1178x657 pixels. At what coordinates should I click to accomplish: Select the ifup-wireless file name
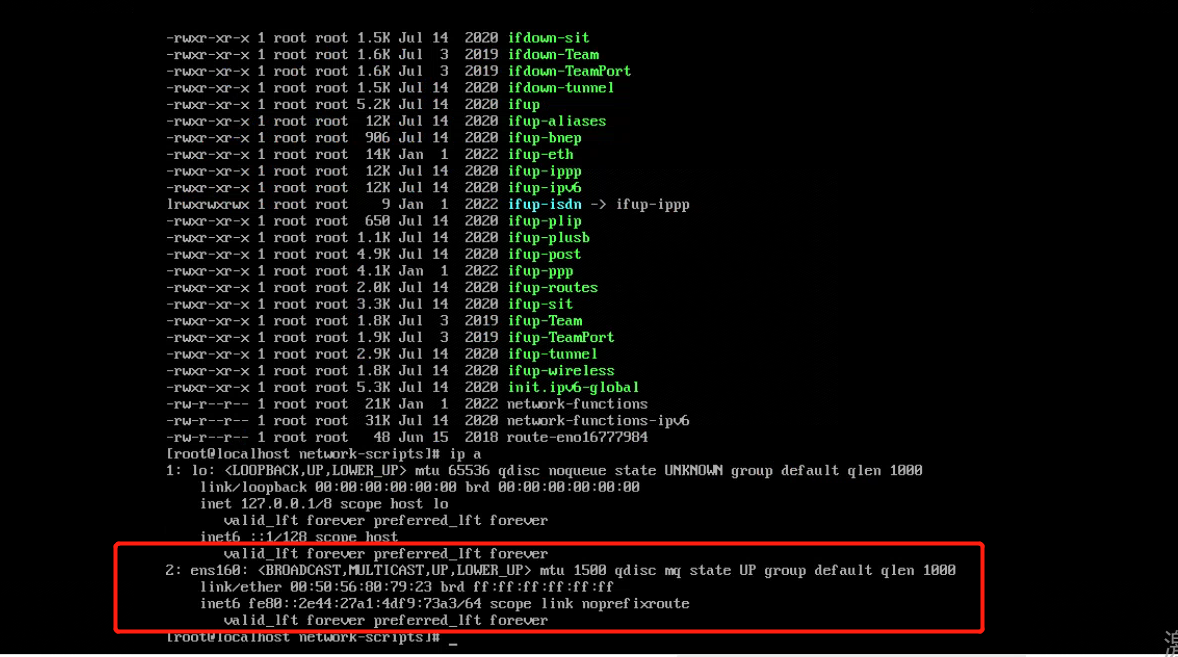pos(560,371)
